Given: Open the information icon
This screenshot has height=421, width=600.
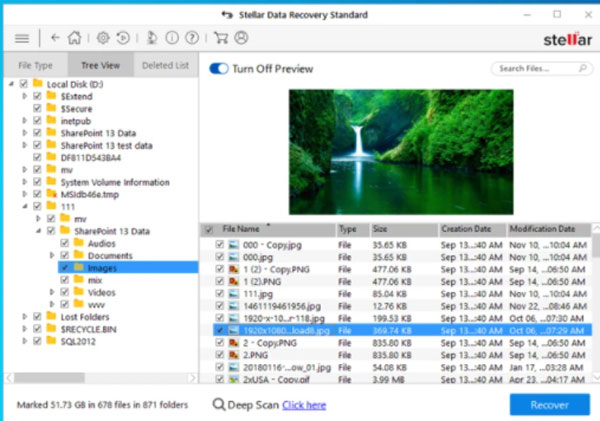Looking at the screenshot, I should point(172,38).
